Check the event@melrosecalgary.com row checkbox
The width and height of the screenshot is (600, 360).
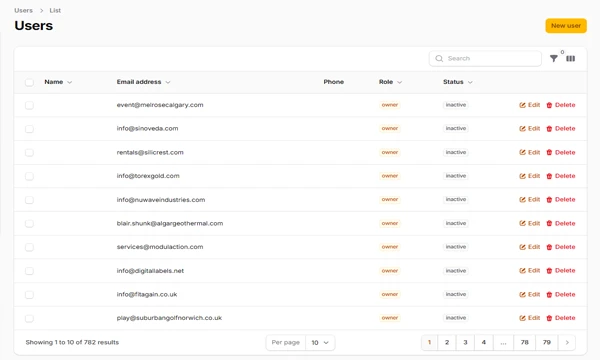(x=29, y=105)
